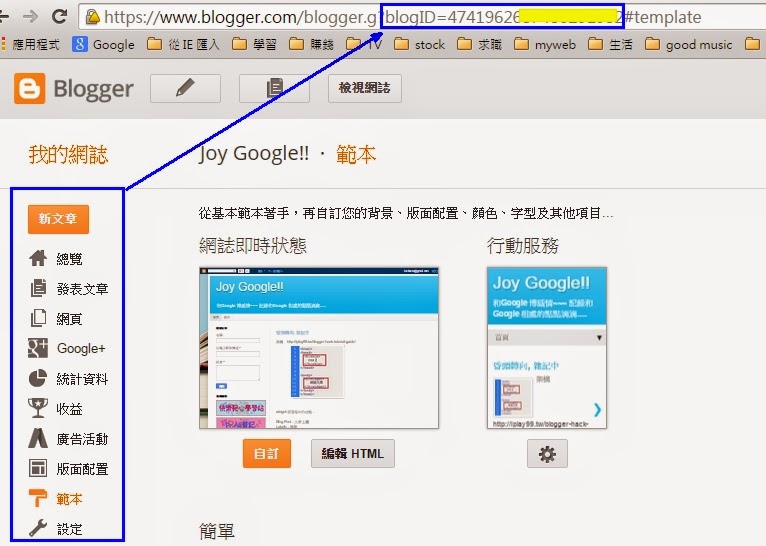This screenshot has height=546, width=766.
Task: Click the site security lock icon
Action: coord(92,17)
